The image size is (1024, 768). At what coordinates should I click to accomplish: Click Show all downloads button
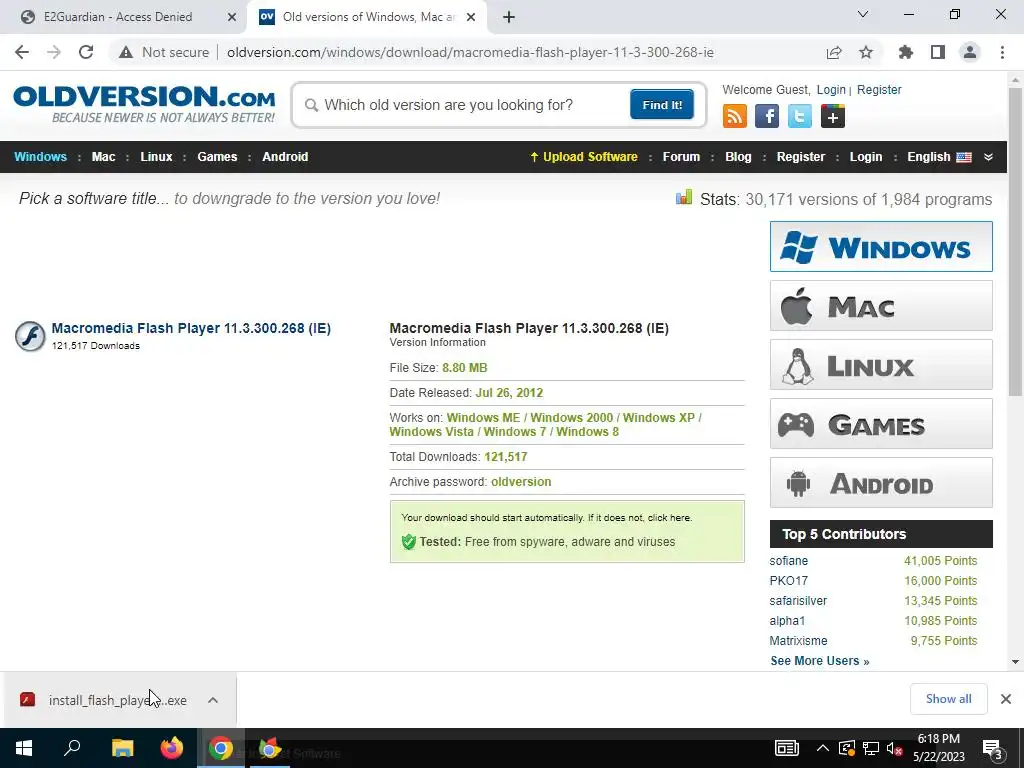948,699
